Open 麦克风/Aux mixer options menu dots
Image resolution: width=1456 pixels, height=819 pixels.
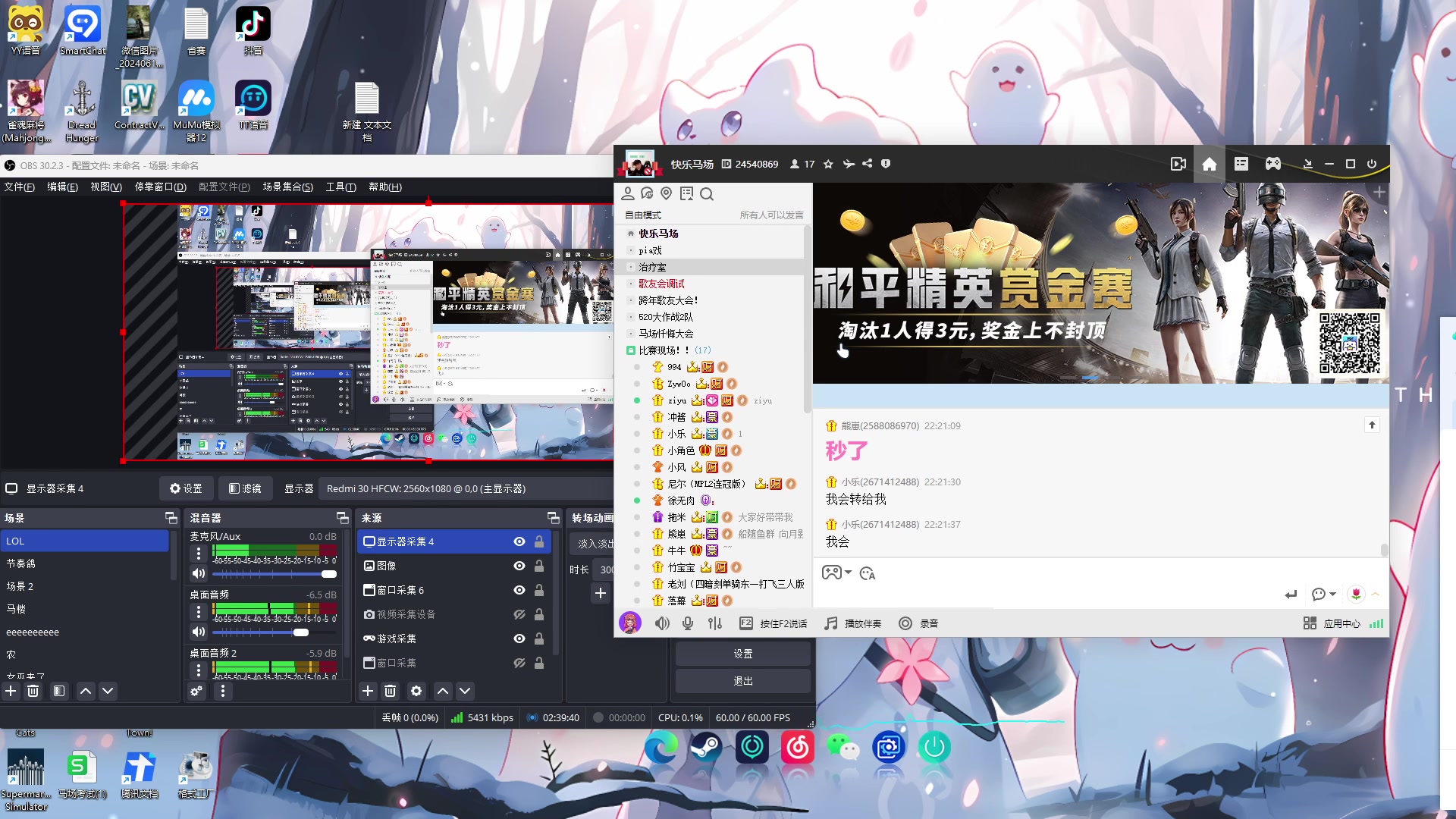click(x=199, y=554)
